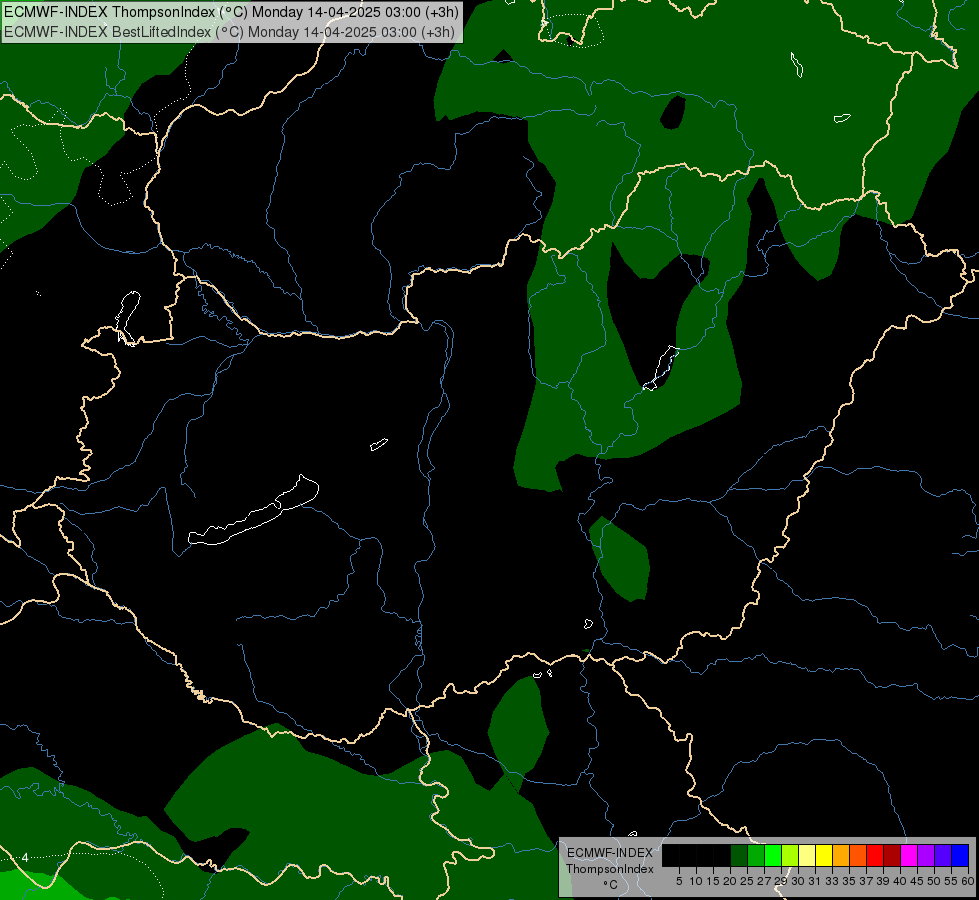Select the pale yellow 30–31 legend swatch
Viewport: 979px width, 900px height.
(x=807, y=855)
